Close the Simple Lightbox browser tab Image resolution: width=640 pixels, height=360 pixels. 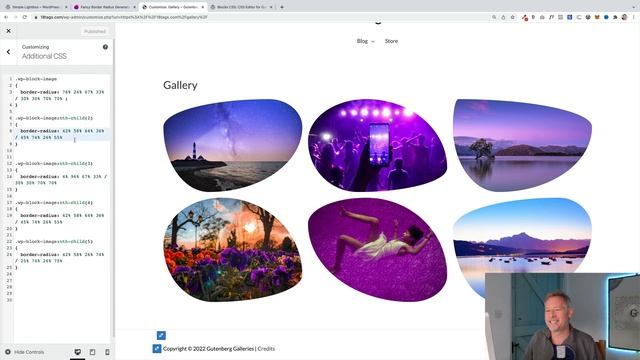(66, 7)
